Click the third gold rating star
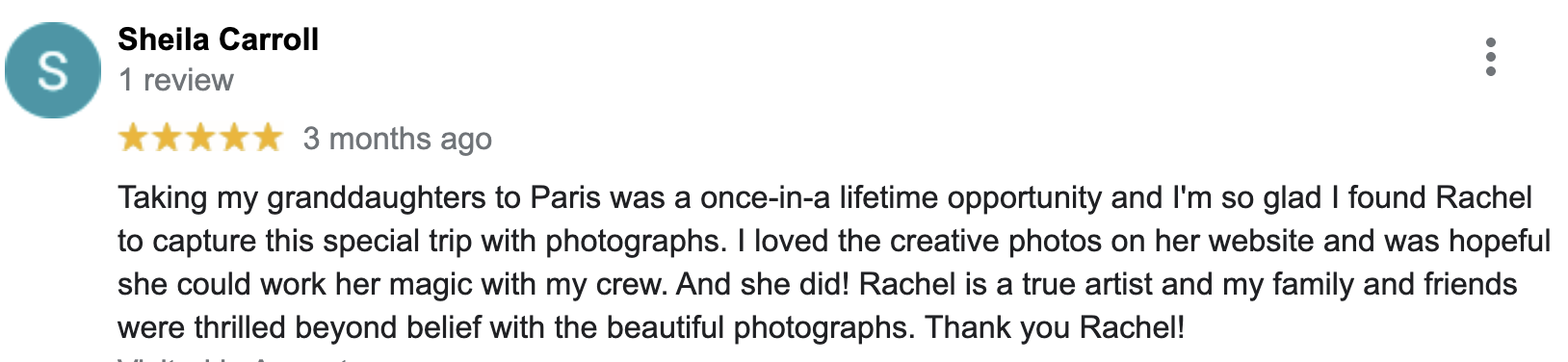 point(200,138)
